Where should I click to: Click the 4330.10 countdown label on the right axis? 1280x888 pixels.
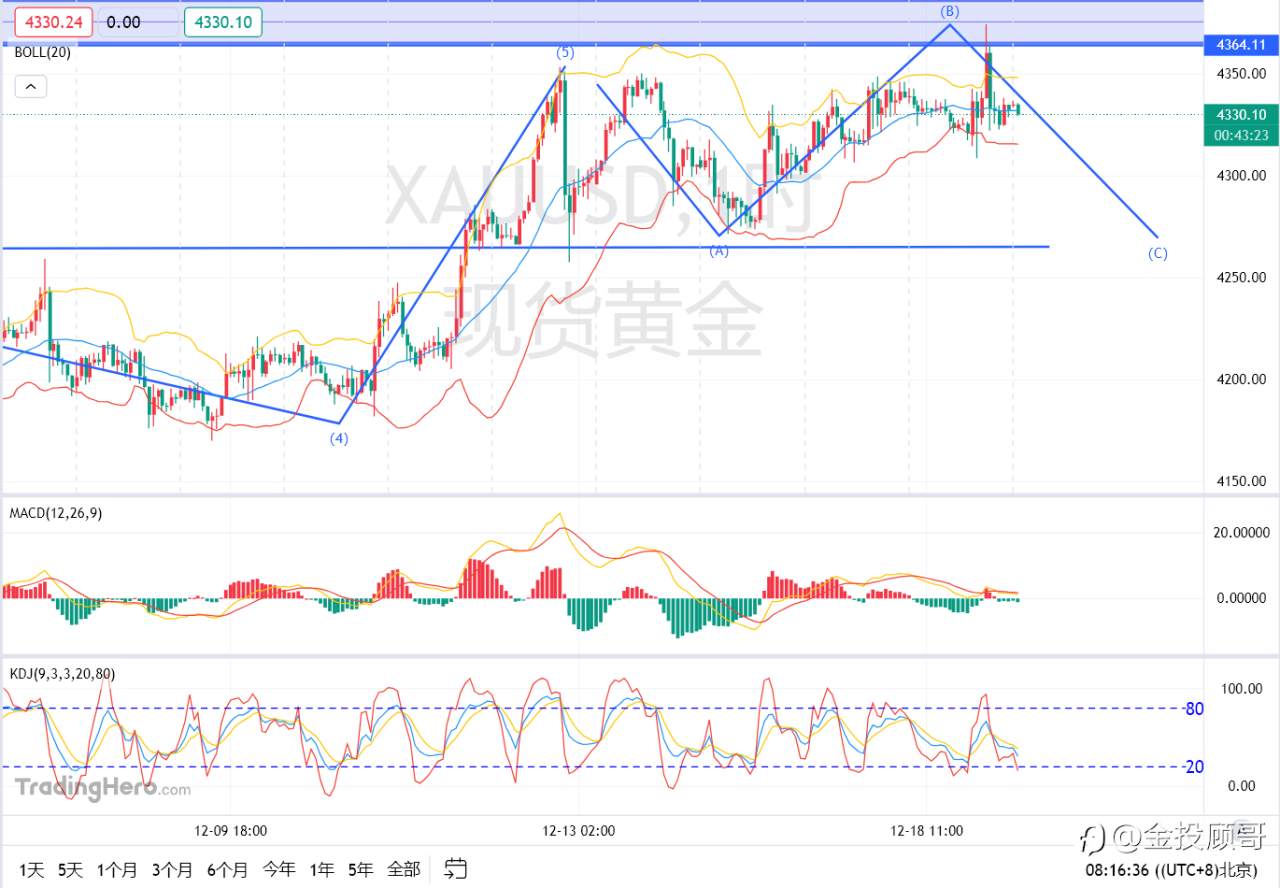[1240, 121]
